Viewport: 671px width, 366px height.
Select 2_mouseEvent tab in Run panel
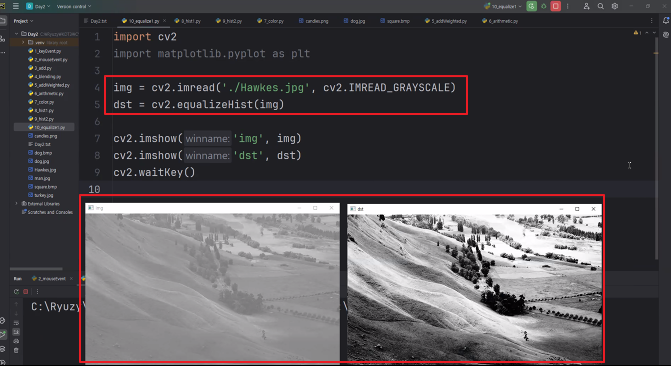click(x=49, y=279)
